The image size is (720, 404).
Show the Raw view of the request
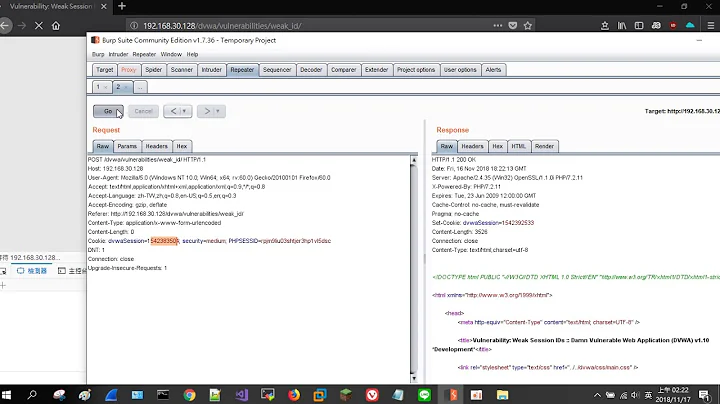(103, 146)
